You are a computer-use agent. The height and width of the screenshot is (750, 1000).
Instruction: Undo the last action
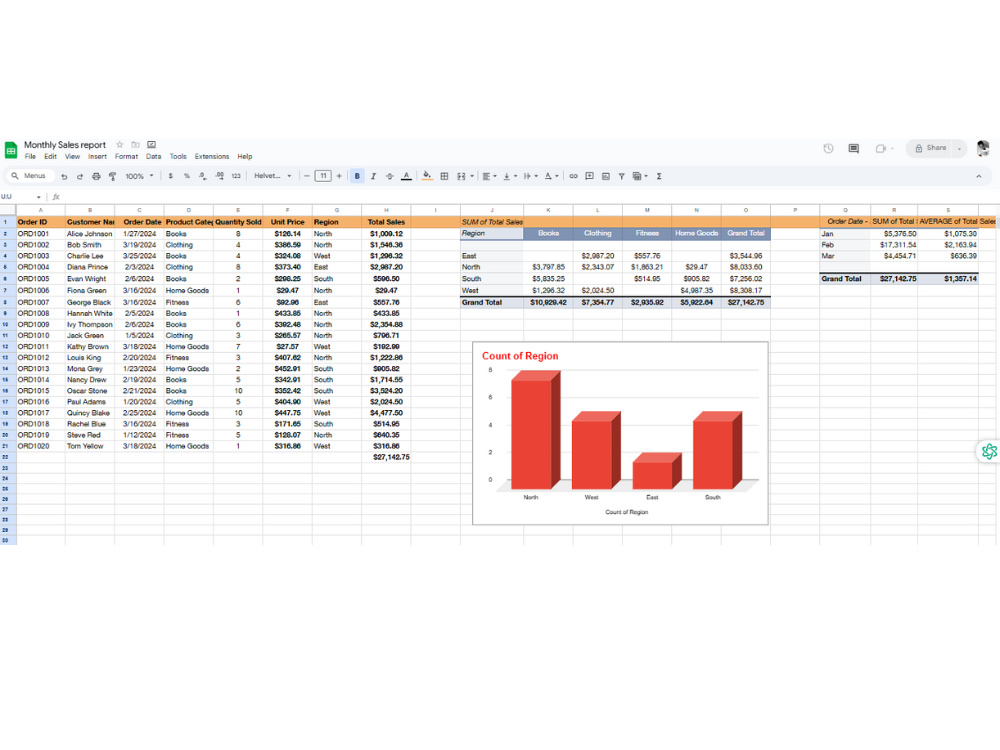(64, 176)
